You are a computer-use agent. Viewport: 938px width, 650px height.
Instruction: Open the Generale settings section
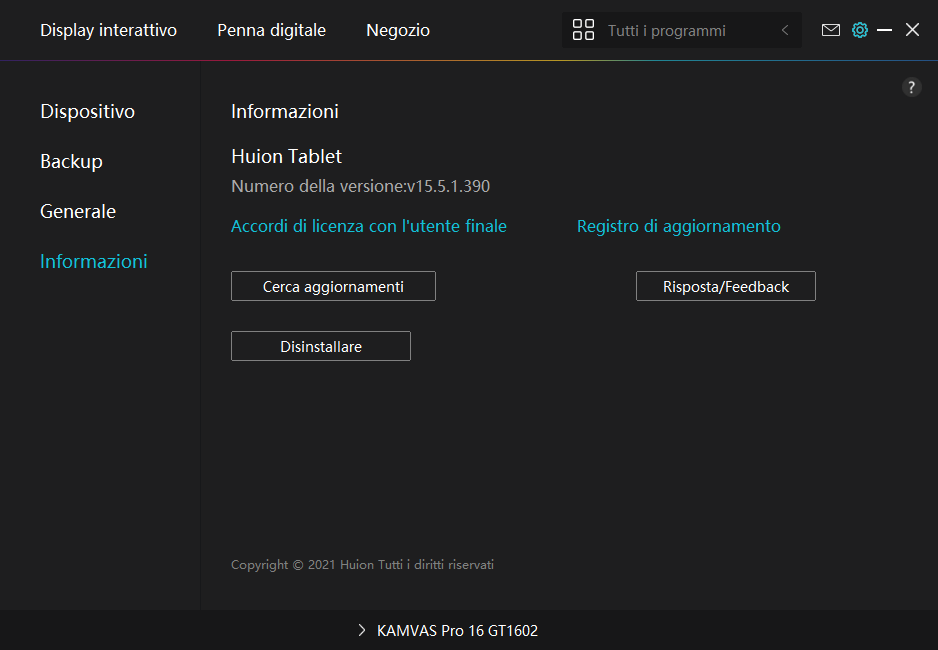78,211
